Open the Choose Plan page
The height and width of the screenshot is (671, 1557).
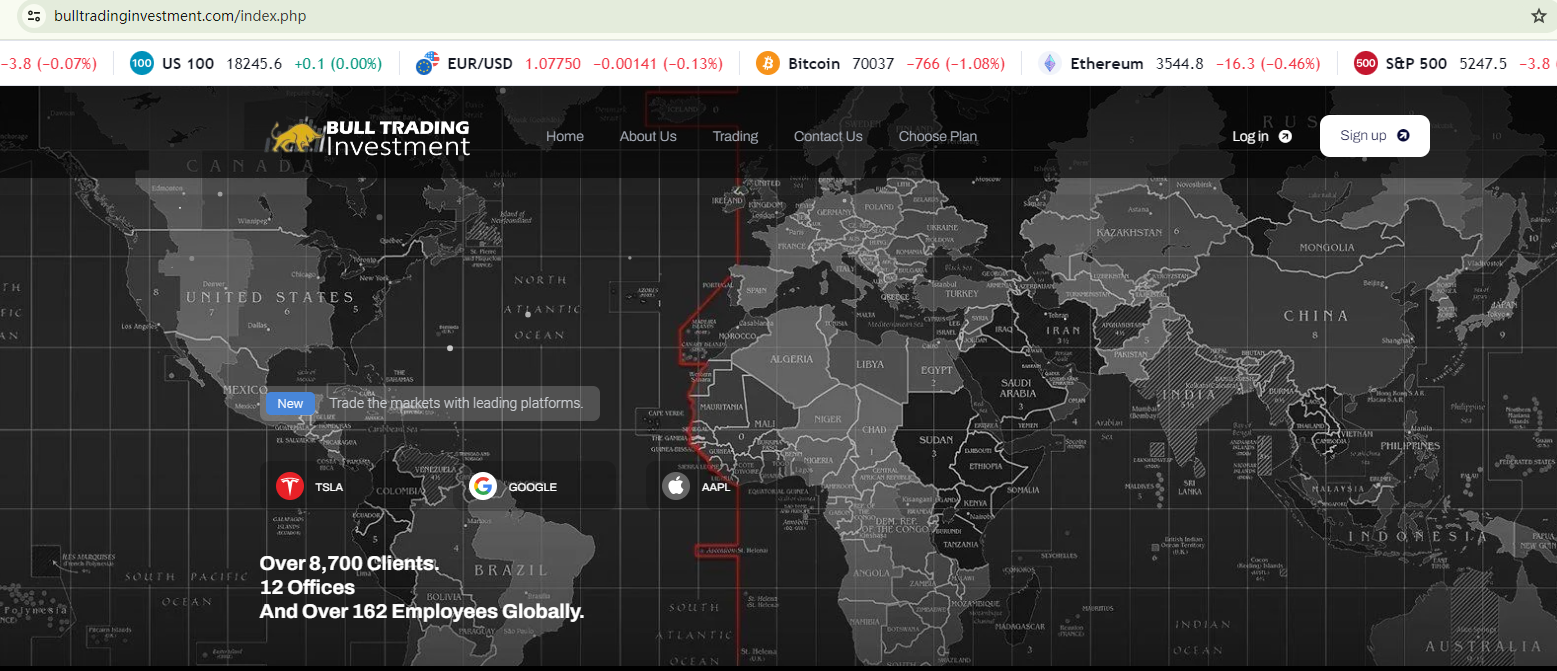point(938,136)
